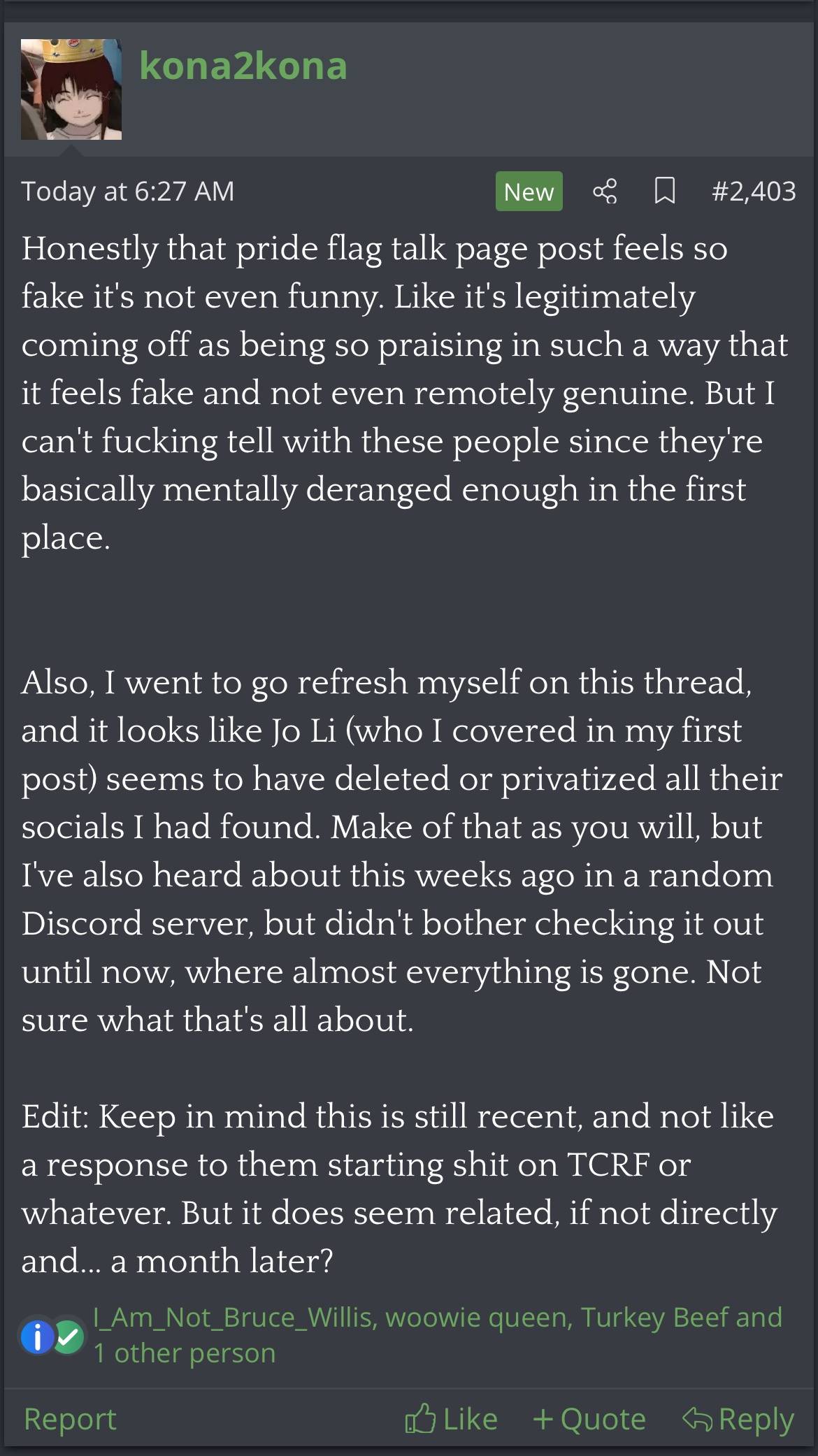Click the blue Informative reaction icon
The width and height of the screenshot is (818, 1456).
37,1337
